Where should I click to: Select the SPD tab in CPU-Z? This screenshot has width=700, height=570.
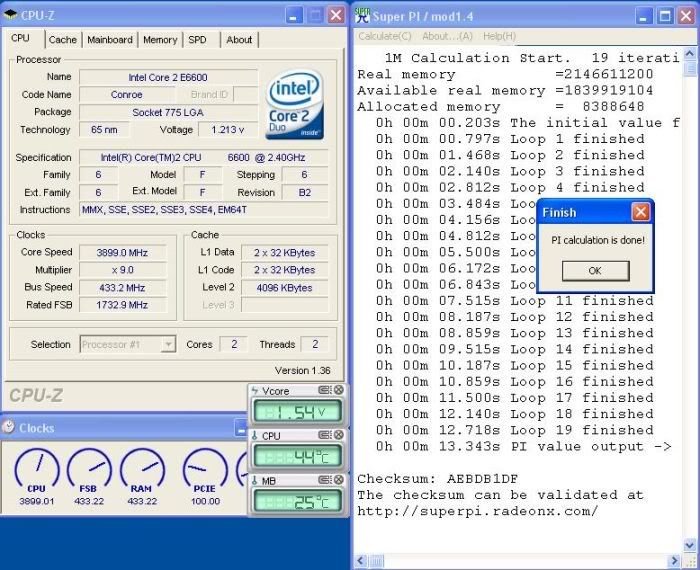tap(197, 40)
